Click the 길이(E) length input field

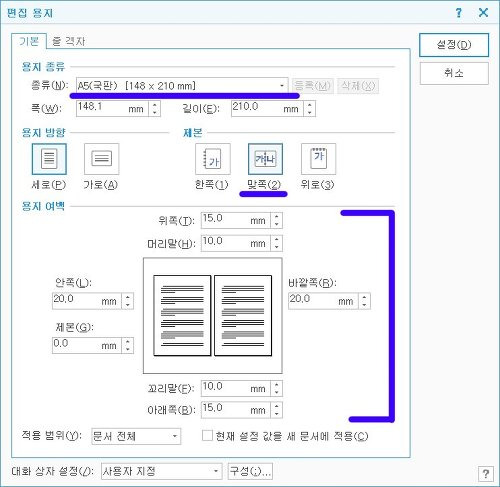coord(267,109)
